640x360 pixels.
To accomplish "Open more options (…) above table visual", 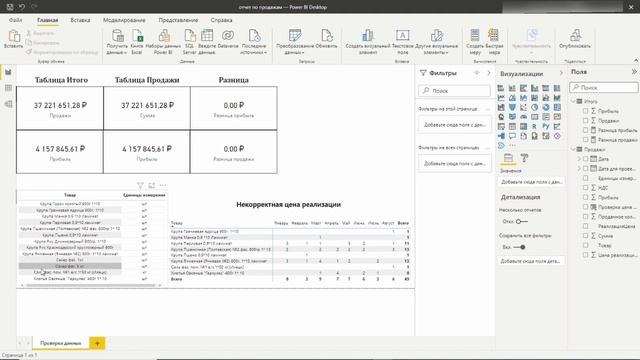I will click(163, 186).
